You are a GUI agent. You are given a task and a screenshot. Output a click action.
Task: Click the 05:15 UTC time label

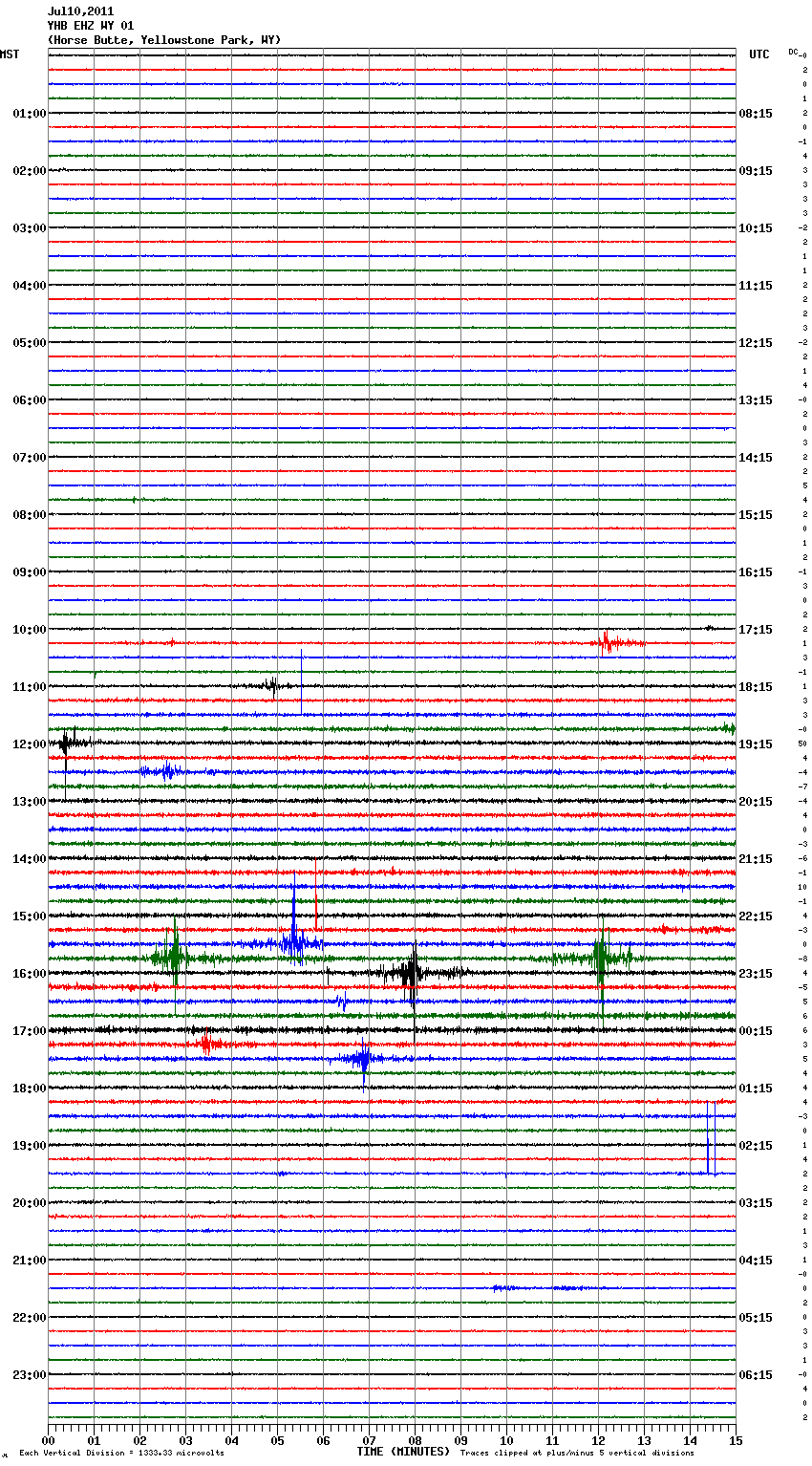[x=756, y=1318]
